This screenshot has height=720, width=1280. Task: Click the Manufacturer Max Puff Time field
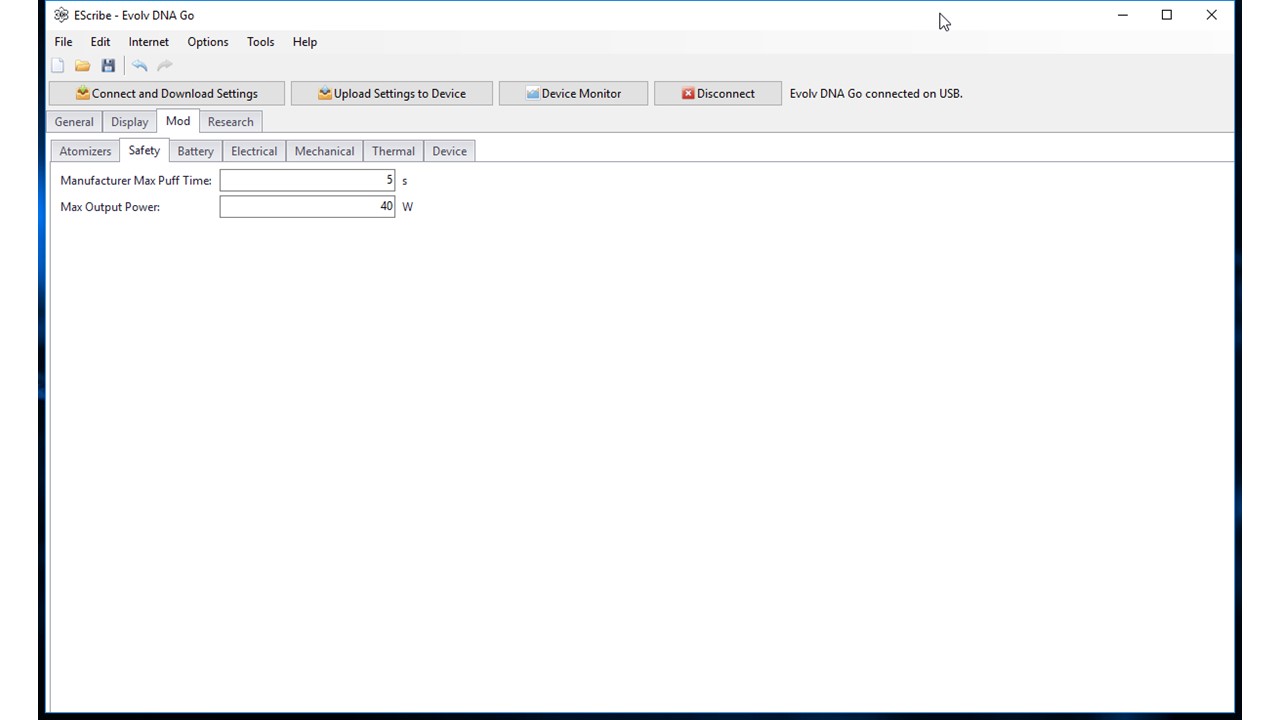pos(308,180)
